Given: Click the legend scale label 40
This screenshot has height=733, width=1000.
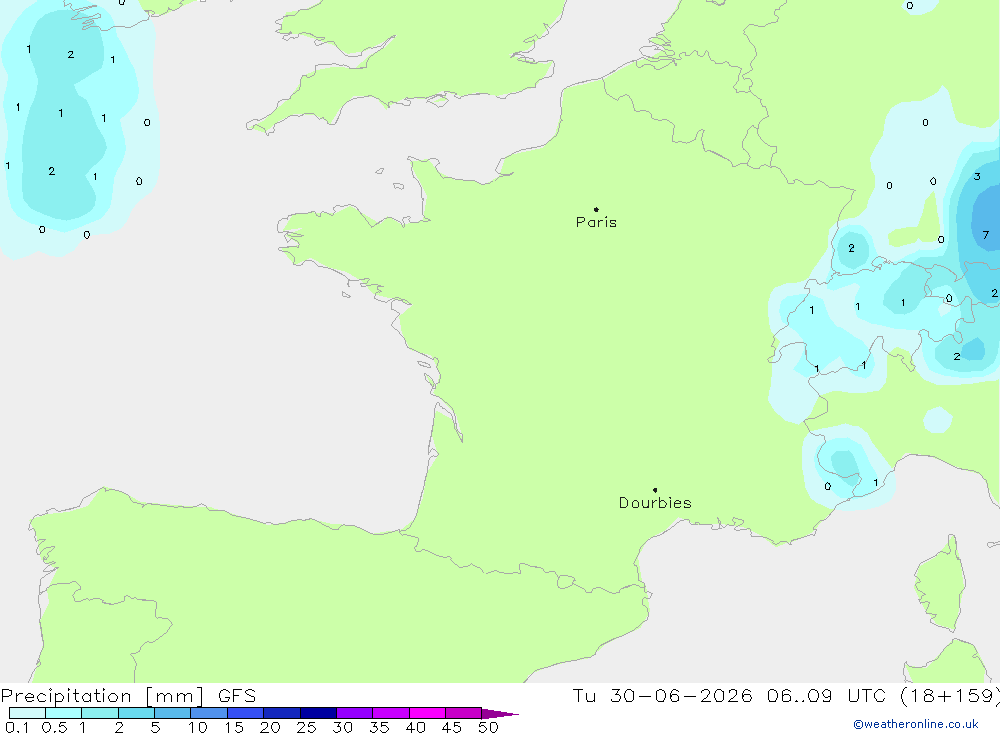Looking at the screenshot, I should (x=415, y=727).
